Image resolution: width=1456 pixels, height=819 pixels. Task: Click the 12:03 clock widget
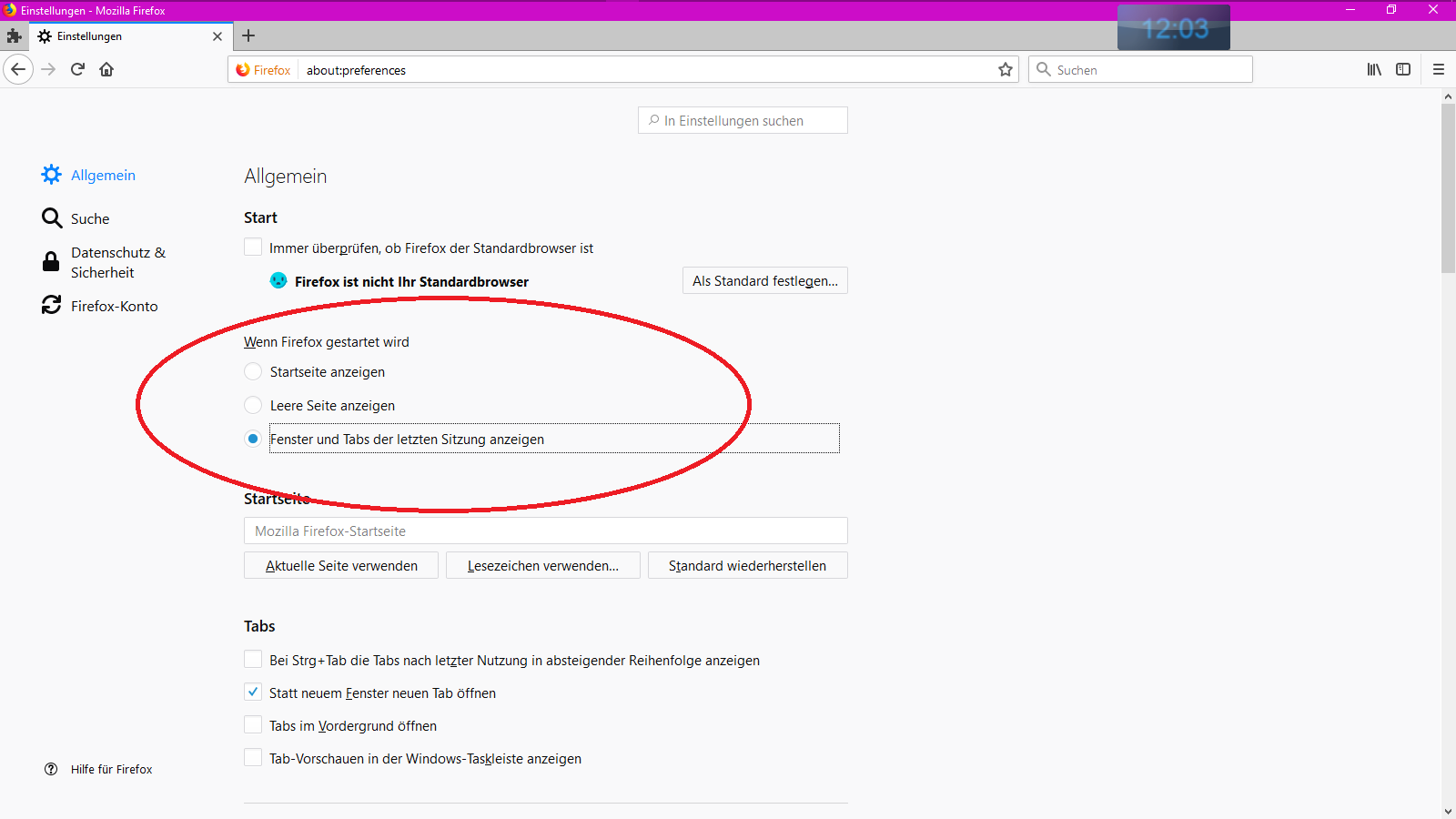pos(1174,28)
